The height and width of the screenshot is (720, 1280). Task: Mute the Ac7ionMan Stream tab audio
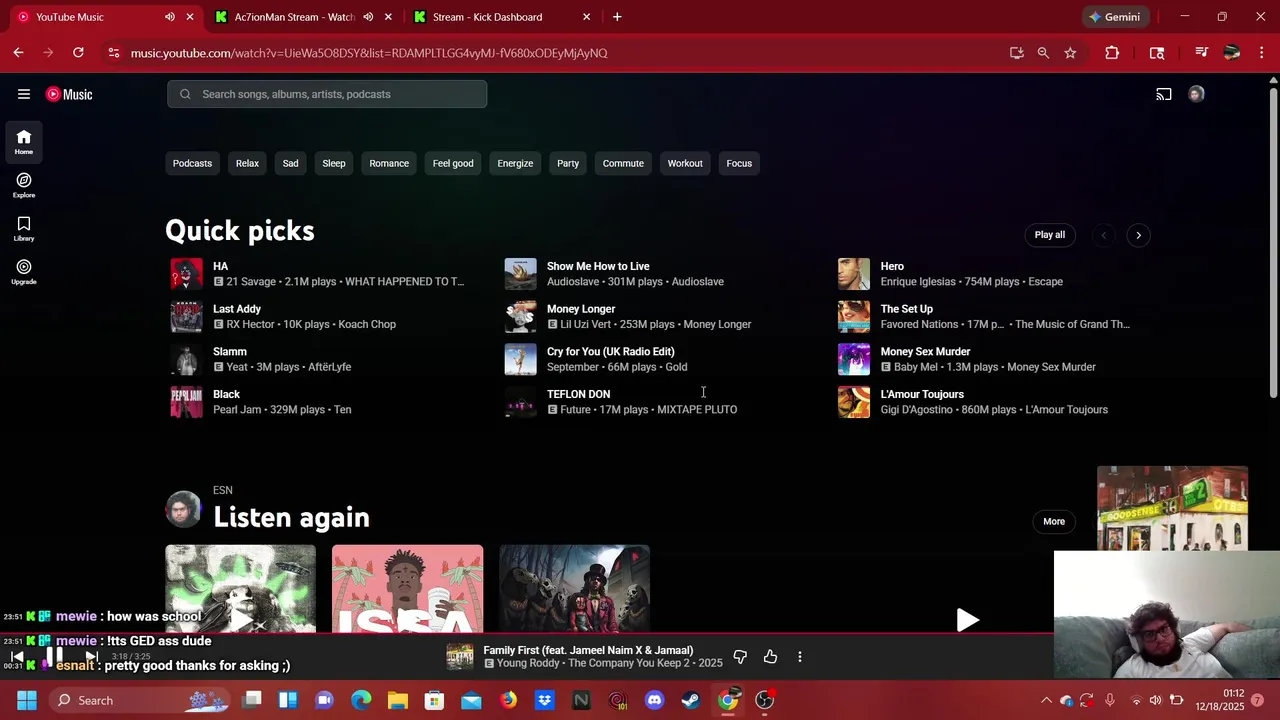coord(368,17)
